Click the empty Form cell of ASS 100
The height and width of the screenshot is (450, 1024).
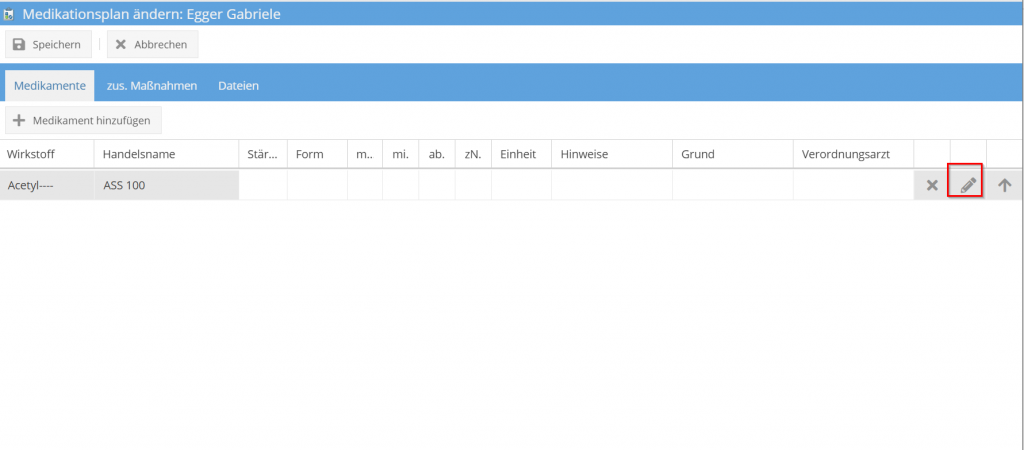click(x=317, y=185)
